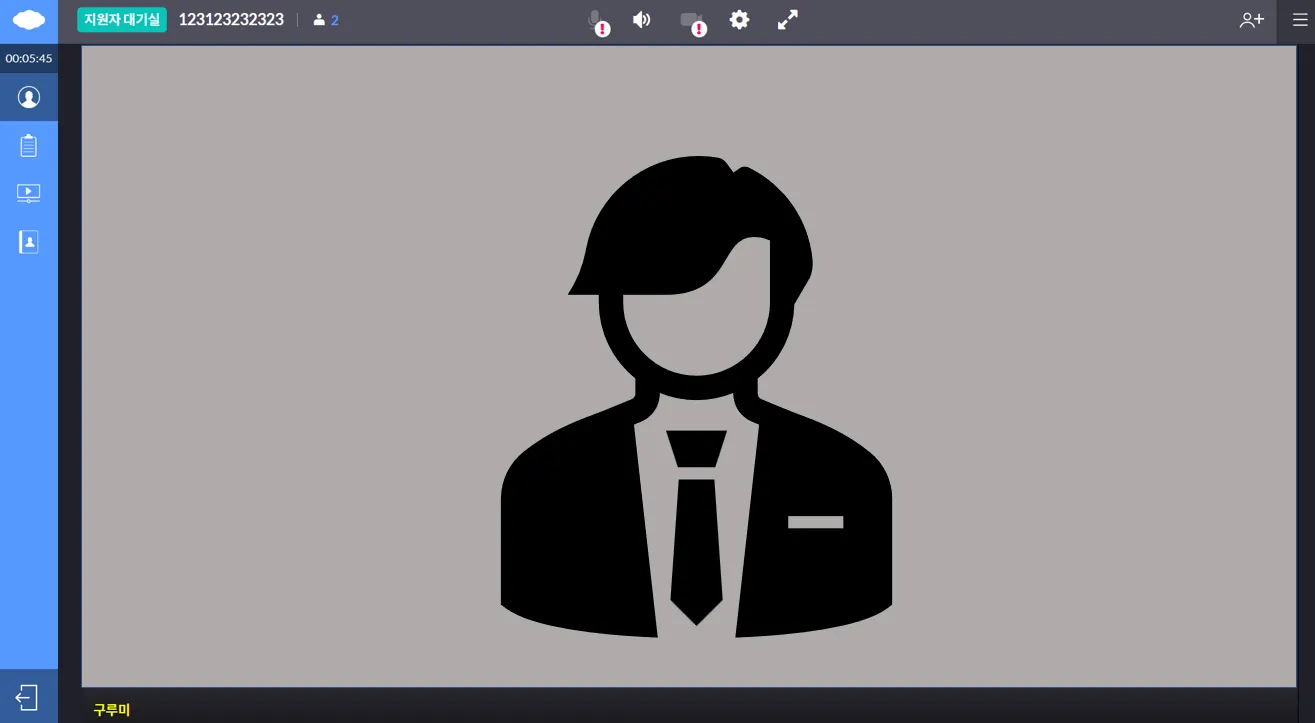Click the elapsed timer 00:05:45
1315x723 pixels.
coord(29,59)
